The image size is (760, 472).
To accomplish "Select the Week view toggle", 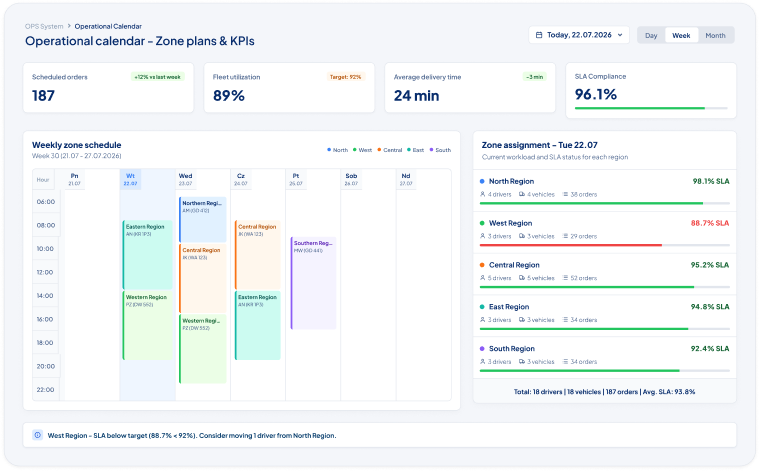I will [x=681, y=35].
